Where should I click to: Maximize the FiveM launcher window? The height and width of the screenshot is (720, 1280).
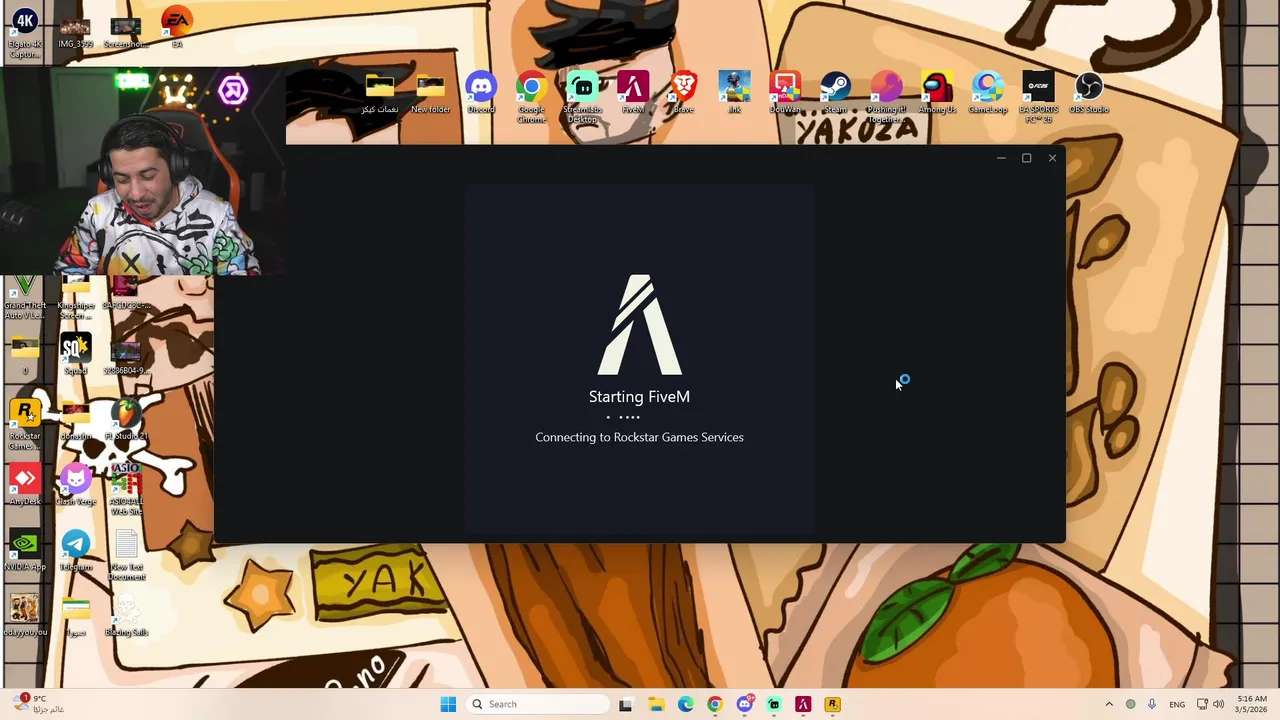(1026, 158)
